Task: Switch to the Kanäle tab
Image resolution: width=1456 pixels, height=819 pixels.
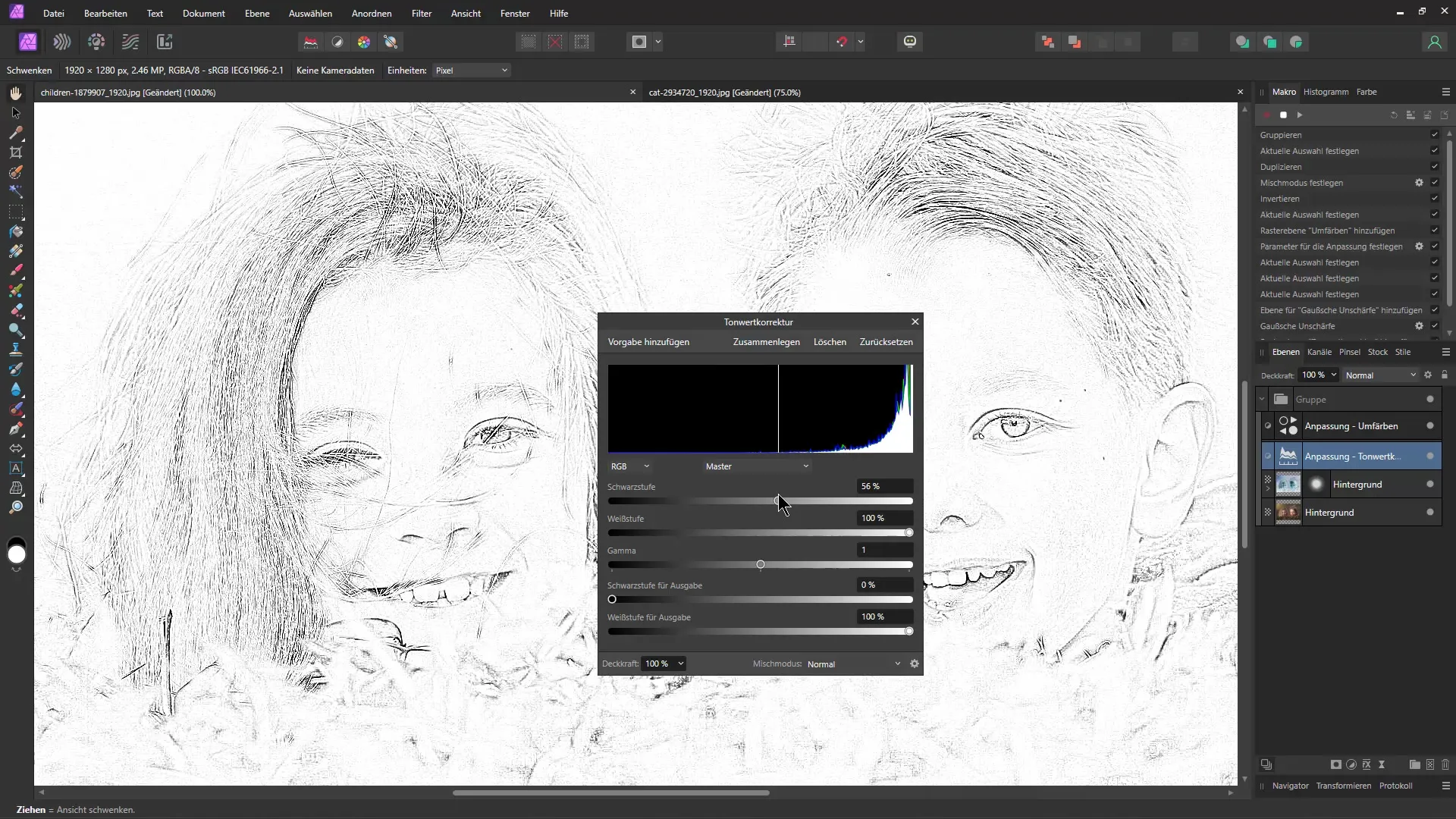Action: [1319, 352]
